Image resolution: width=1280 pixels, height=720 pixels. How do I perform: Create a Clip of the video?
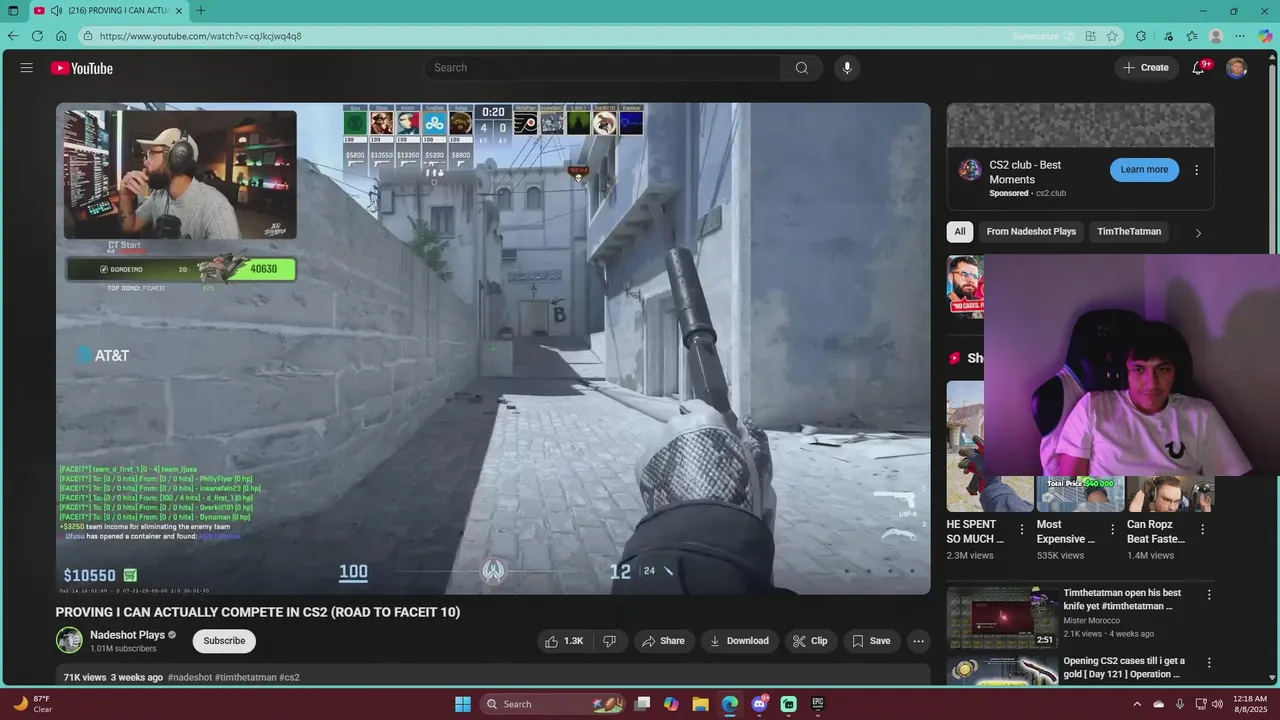tap(810, 641)
